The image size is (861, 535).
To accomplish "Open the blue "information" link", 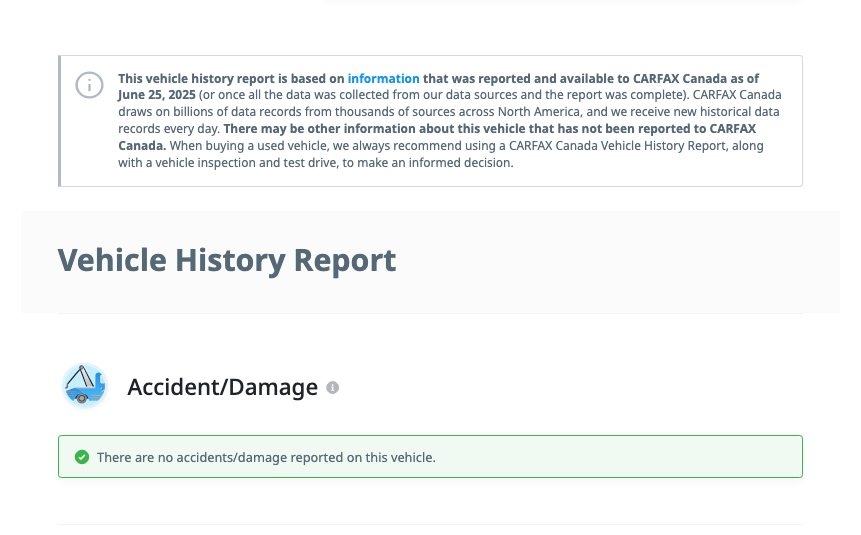I will click(383, 79).
